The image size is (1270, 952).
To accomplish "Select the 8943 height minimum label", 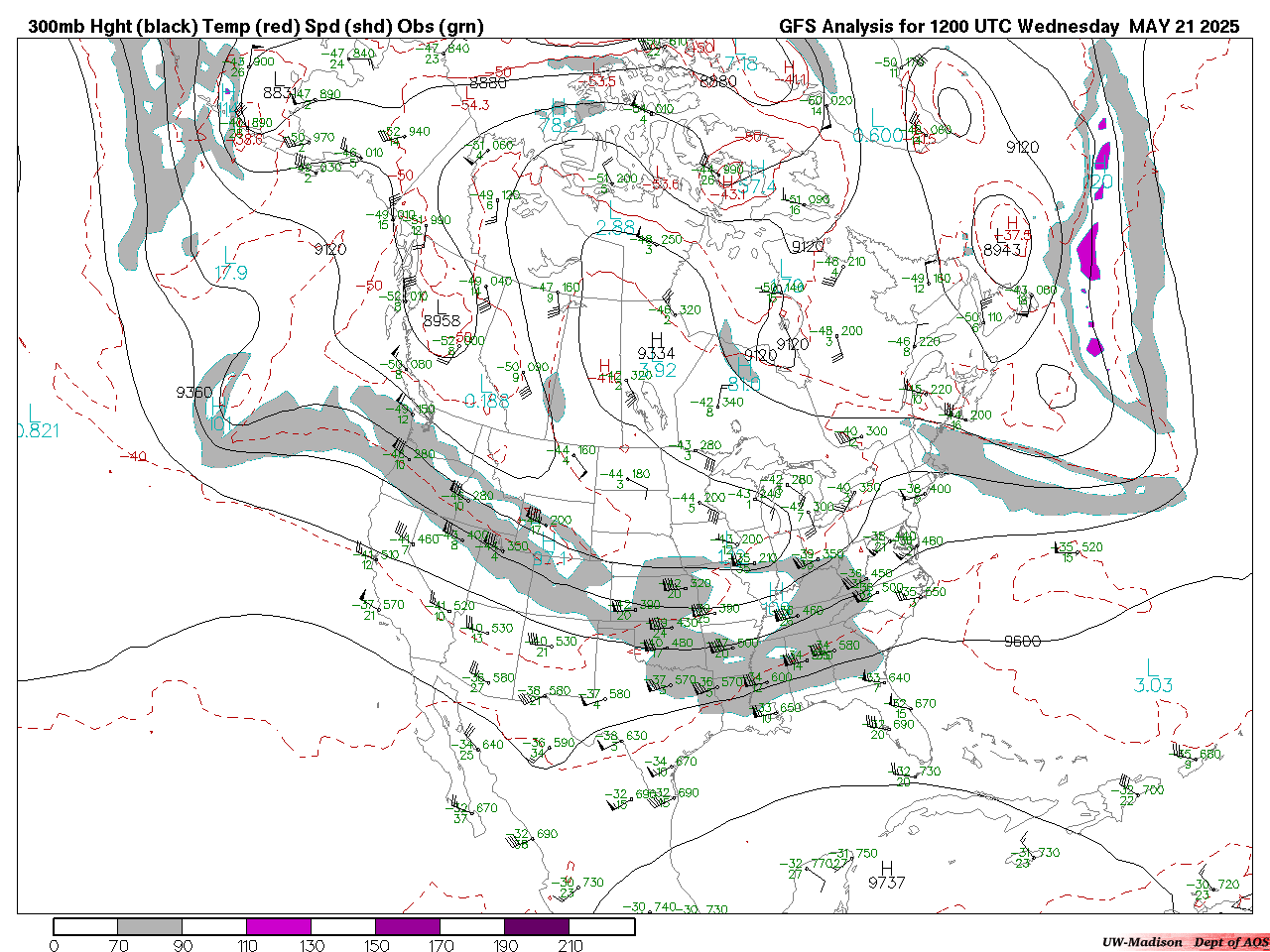I will point(1001,250).
